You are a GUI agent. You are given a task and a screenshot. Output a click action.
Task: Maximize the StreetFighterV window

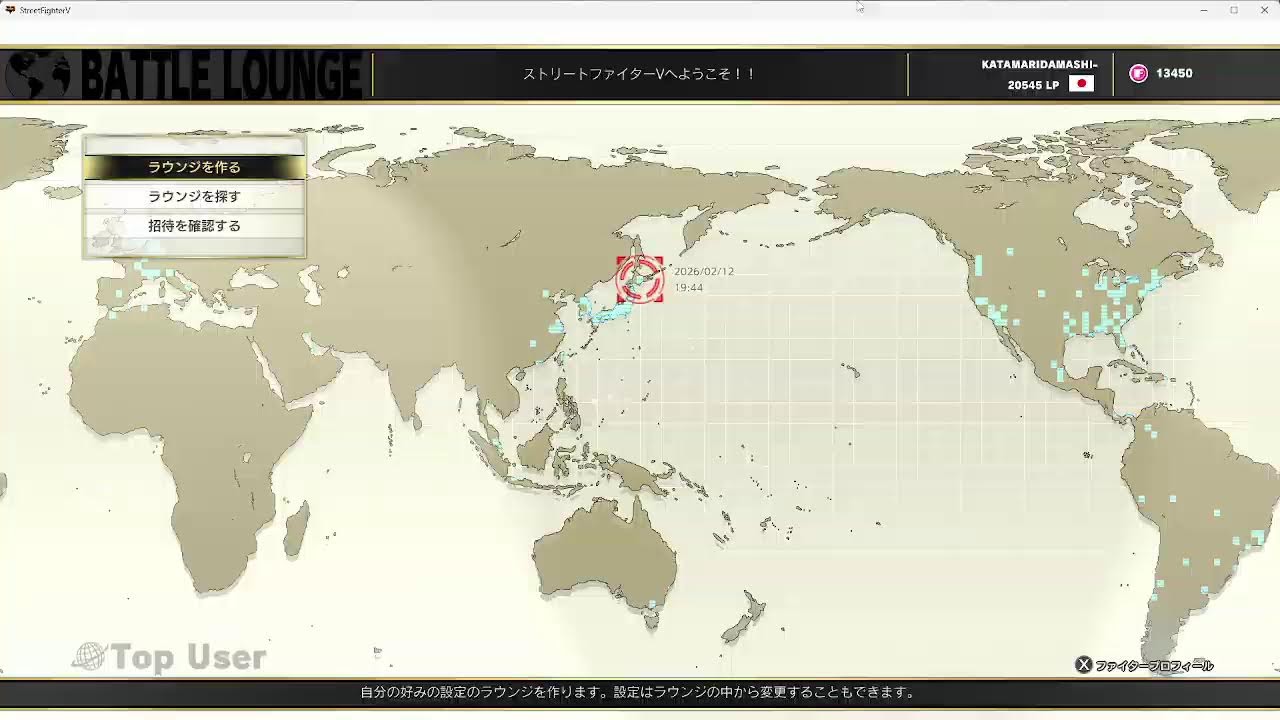[1234, 10]
